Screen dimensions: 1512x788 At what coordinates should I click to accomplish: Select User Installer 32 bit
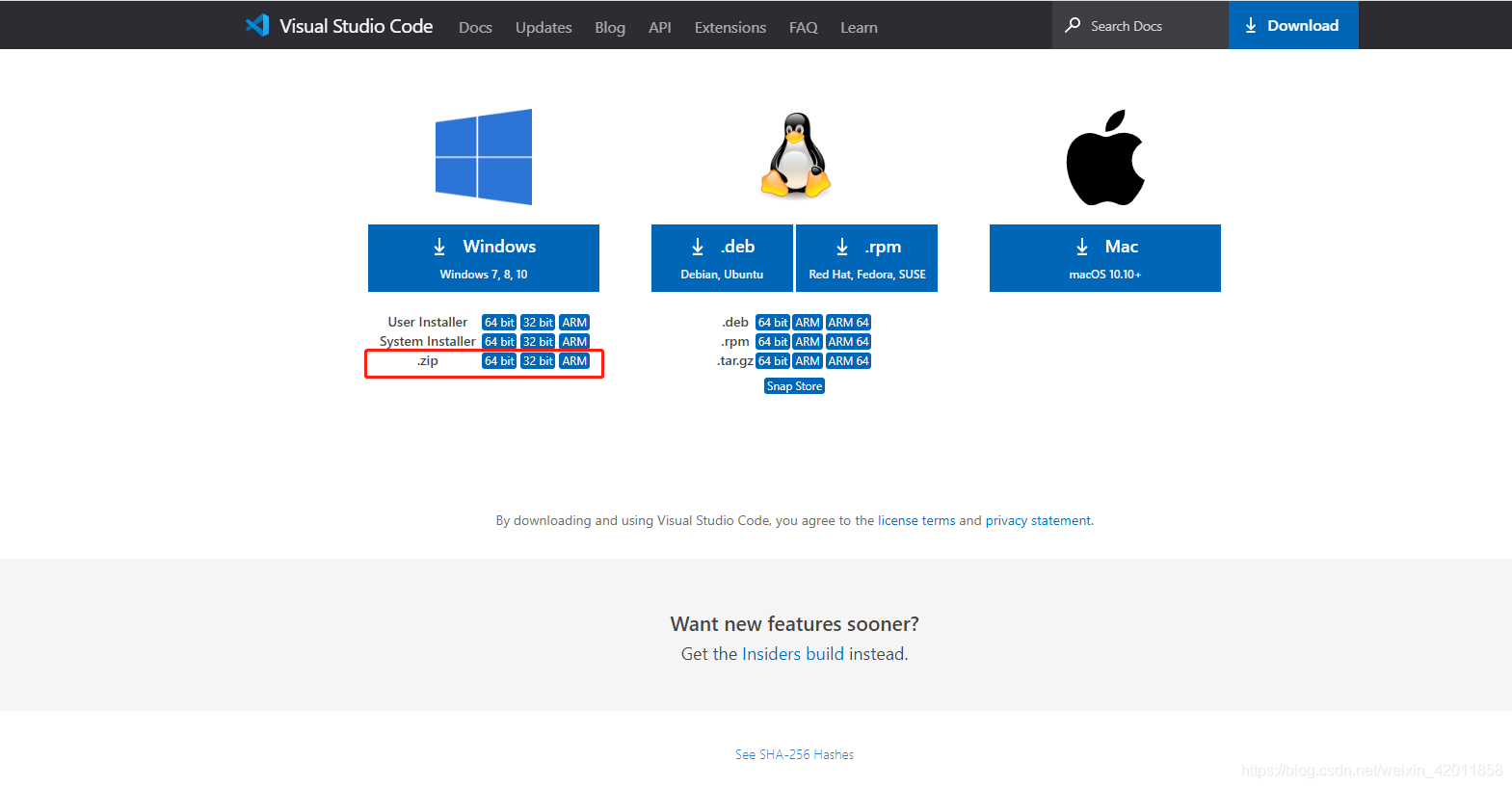point(538,323)
